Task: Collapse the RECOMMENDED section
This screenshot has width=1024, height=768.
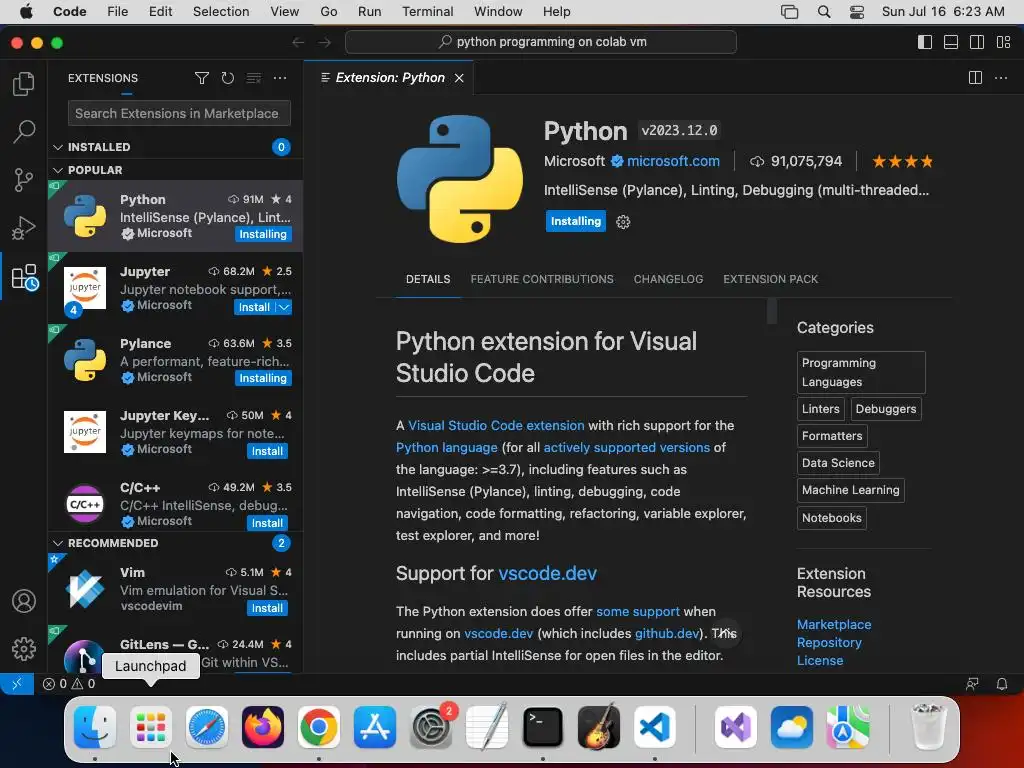Action: tap(58, 543)
